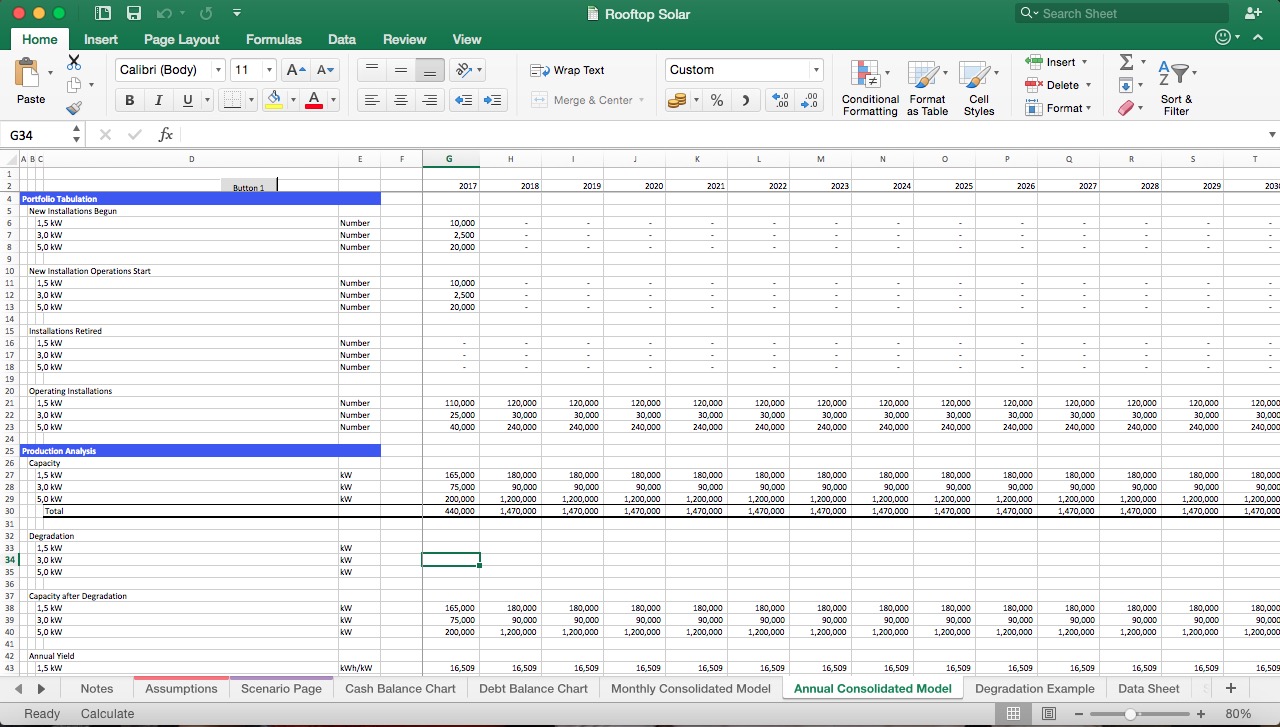This screenshot has width=1280, height=727.
Task: Switch to the Formulas ribbon tab
Action: coord(273,39)
